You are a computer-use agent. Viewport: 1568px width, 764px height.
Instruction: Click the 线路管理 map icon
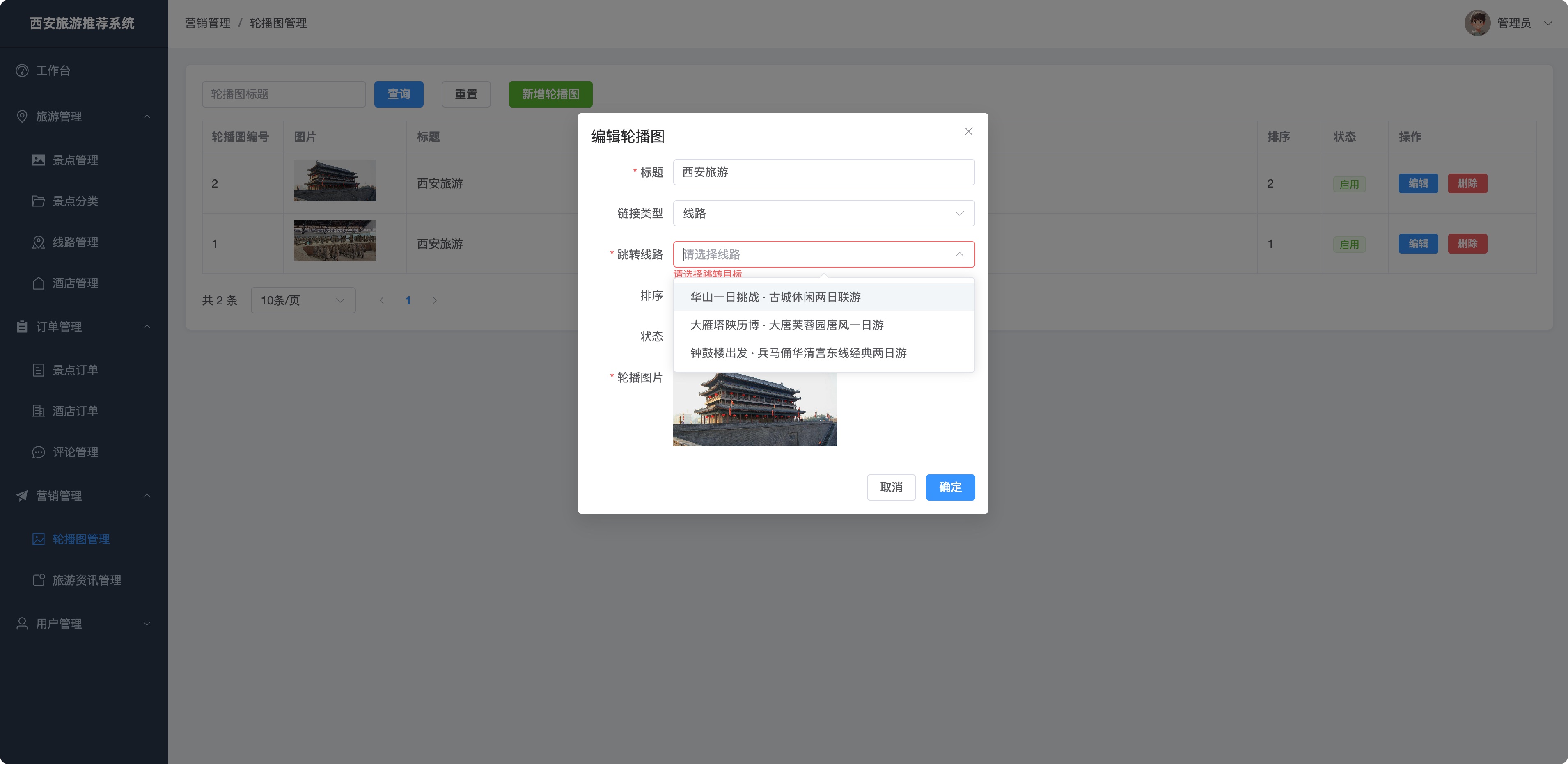[x=38, y=242]
